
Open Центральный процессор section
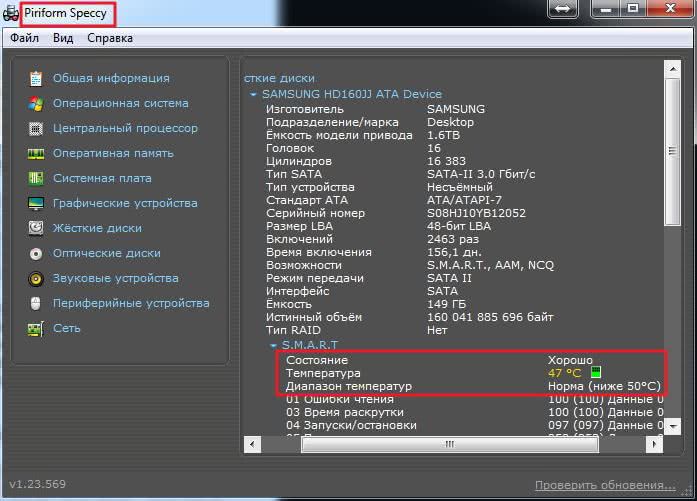tap(125, 128)
